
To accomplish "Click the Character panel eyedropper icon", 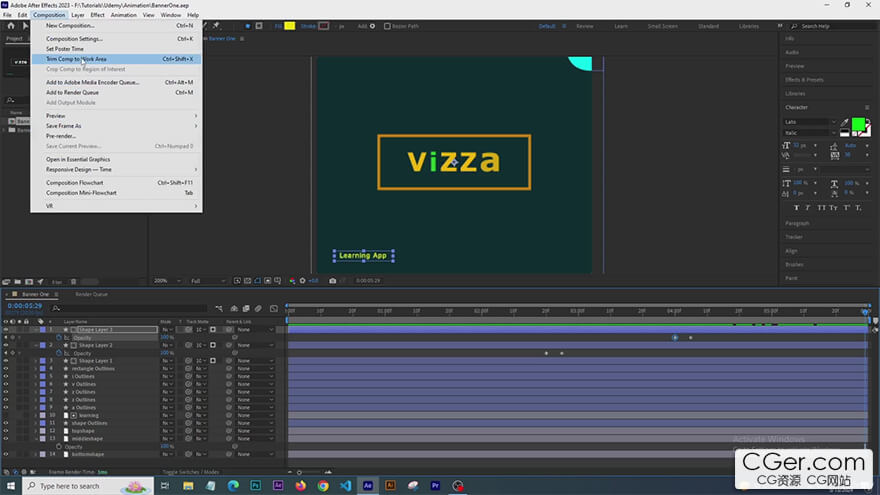I will pyautogui.click(x=844, y=122).
